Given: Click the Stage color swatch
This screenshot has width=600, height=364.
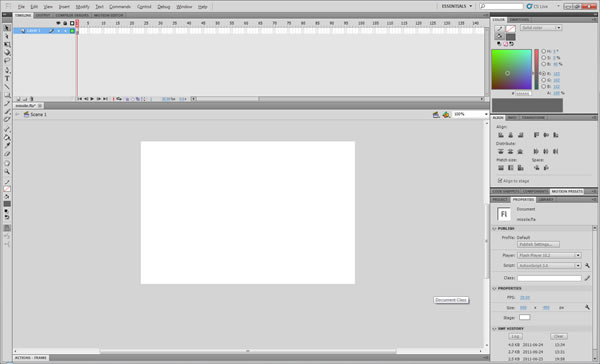Looking at the screenshot, I should point(525,317).
